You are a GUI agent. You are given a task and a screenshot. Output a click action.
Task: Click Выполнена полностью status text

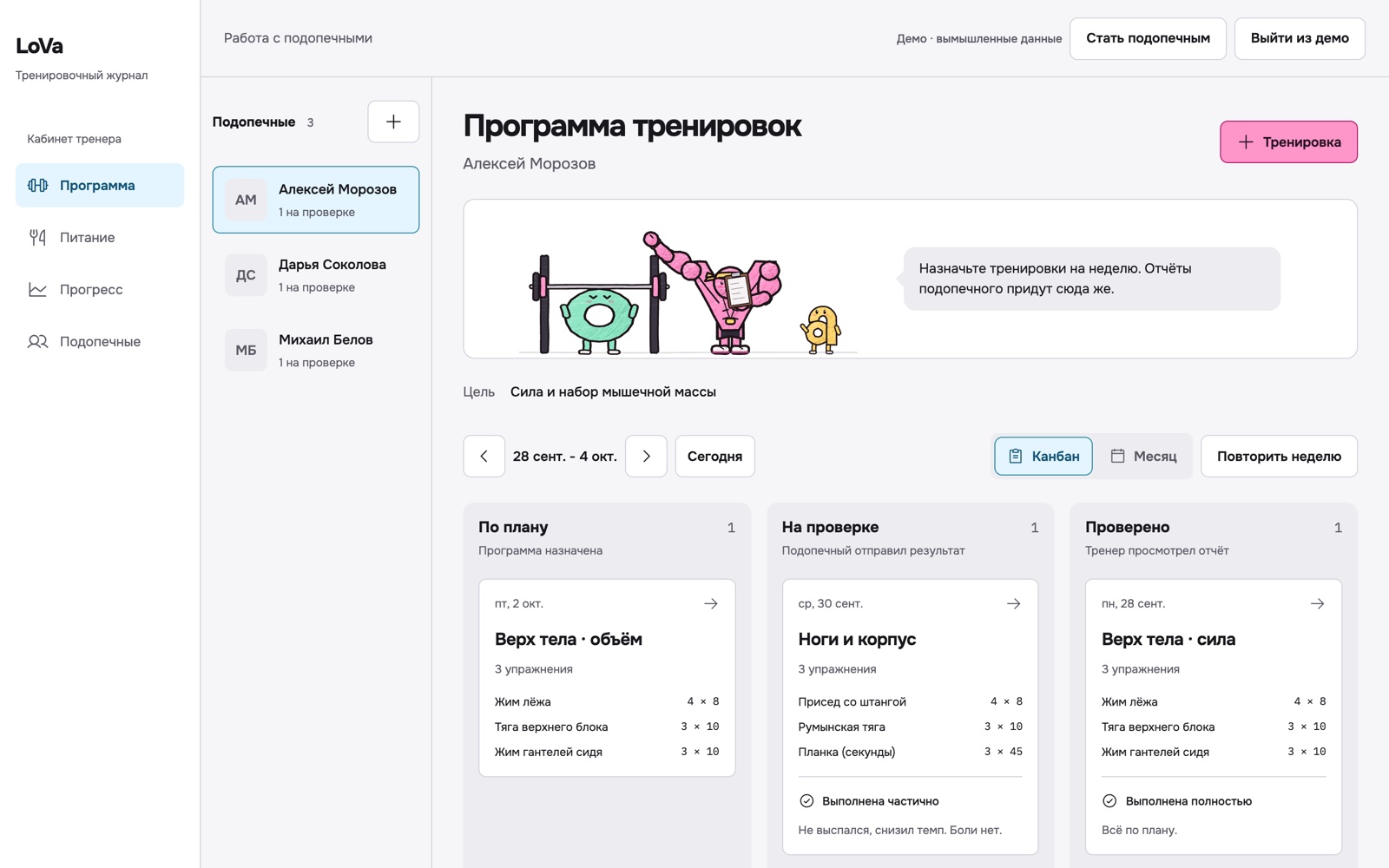pos(1188,801)
